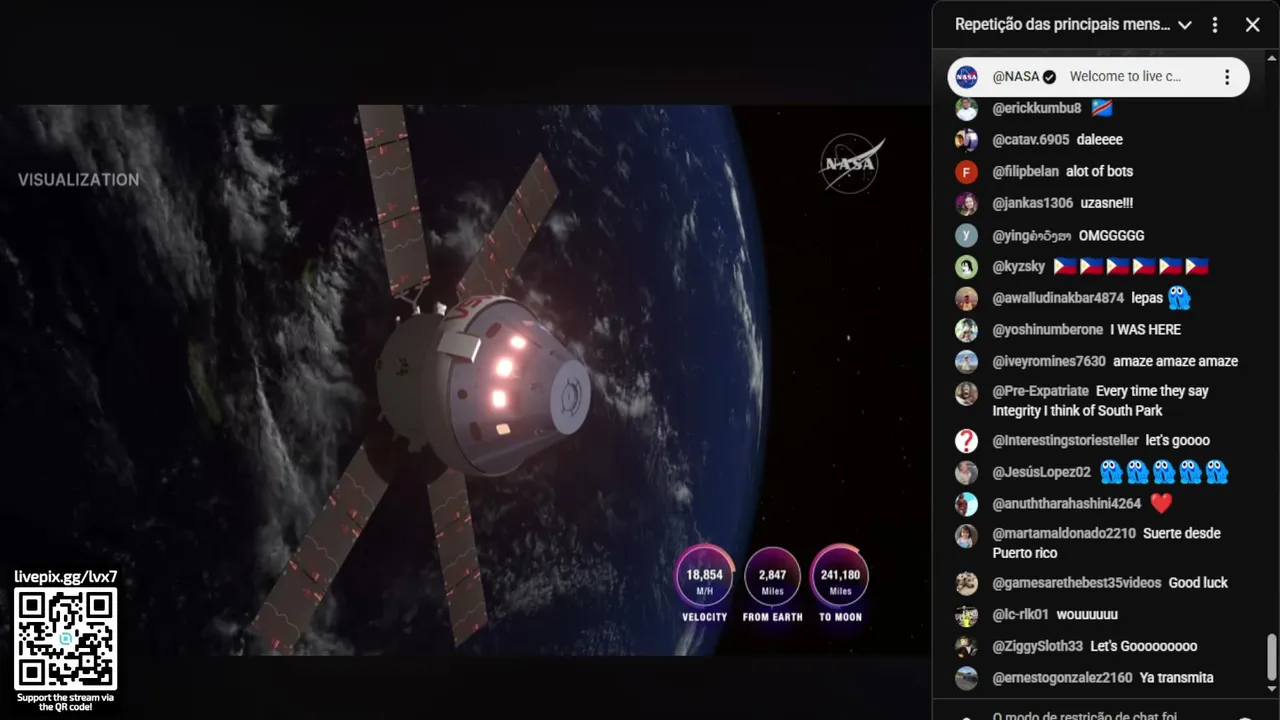Image resolution: width=1280 pixels, height=720 pixels.
Task: Click the avatar of @erickkumbu8
Action: pyautogui.click(x=966, y=108)
